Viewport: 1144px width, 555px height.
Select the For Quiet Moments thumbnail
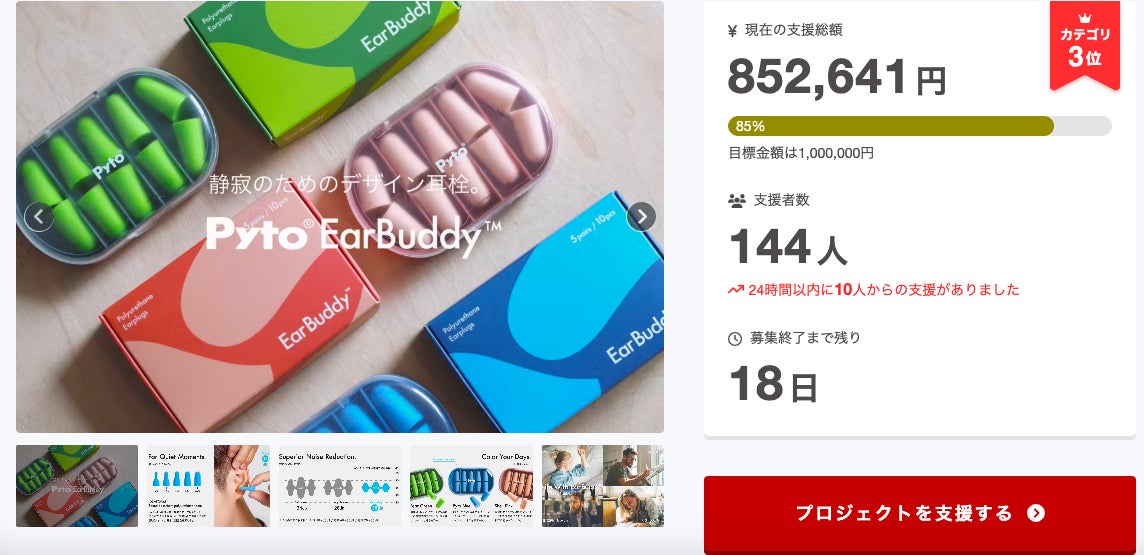click(209, 486)
